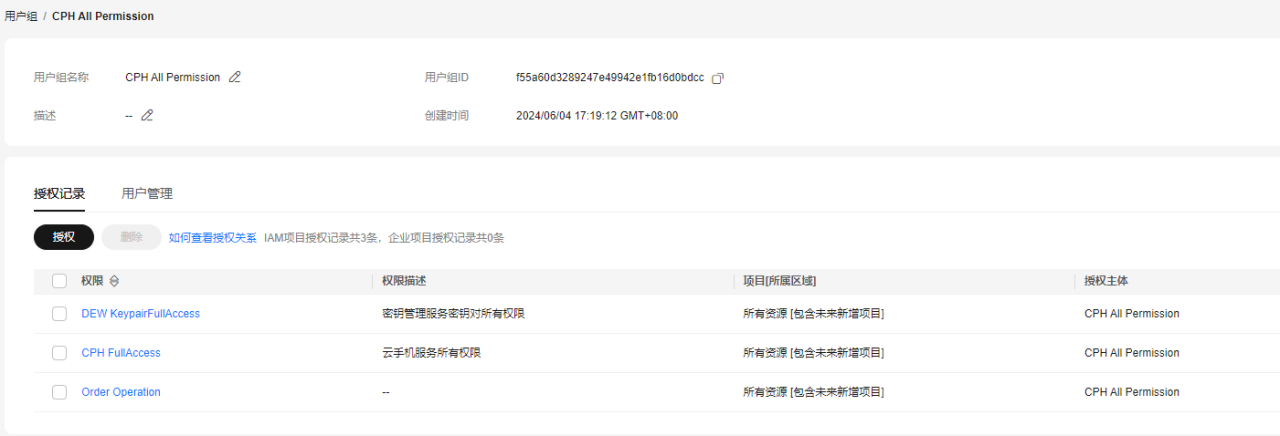Screen dimensions: 1280x436
Task: Select 所有资源 cell in Order Operation row
Action: pyautogui.click(x=813, y=392)
